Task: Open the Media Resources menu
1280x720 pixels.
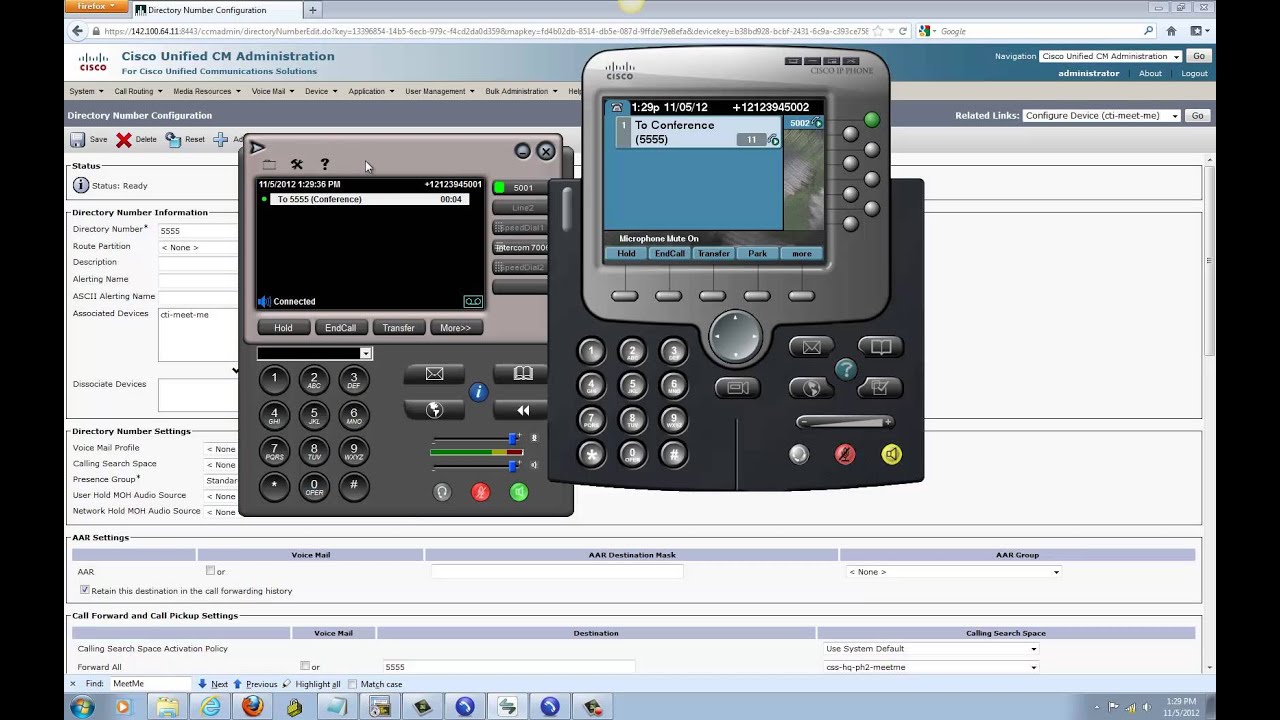Action: coord(207,91)
